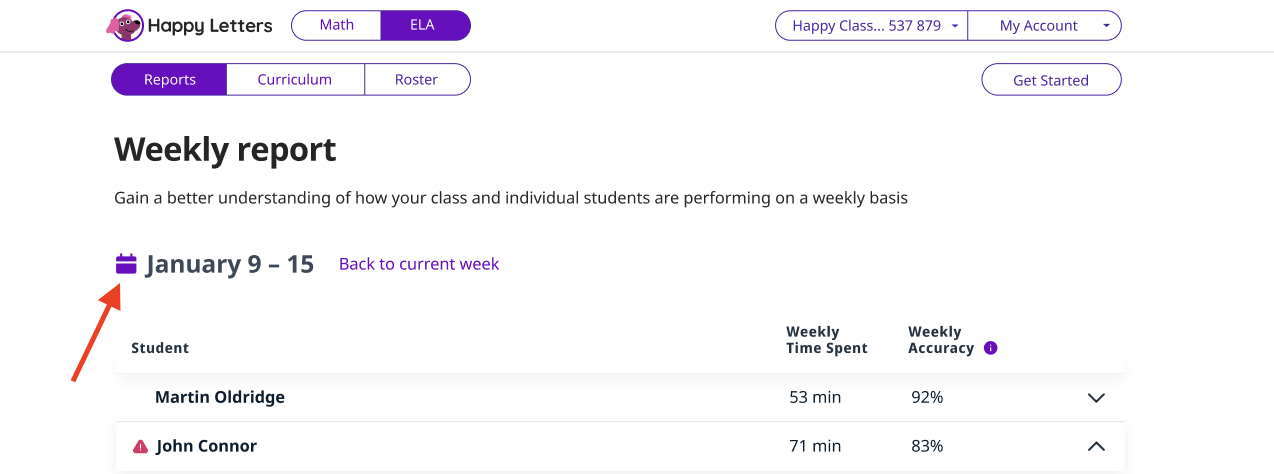Collapse John Connor's row details
This screenshot has width=1274, height=474.
[x=1096, y=446]
